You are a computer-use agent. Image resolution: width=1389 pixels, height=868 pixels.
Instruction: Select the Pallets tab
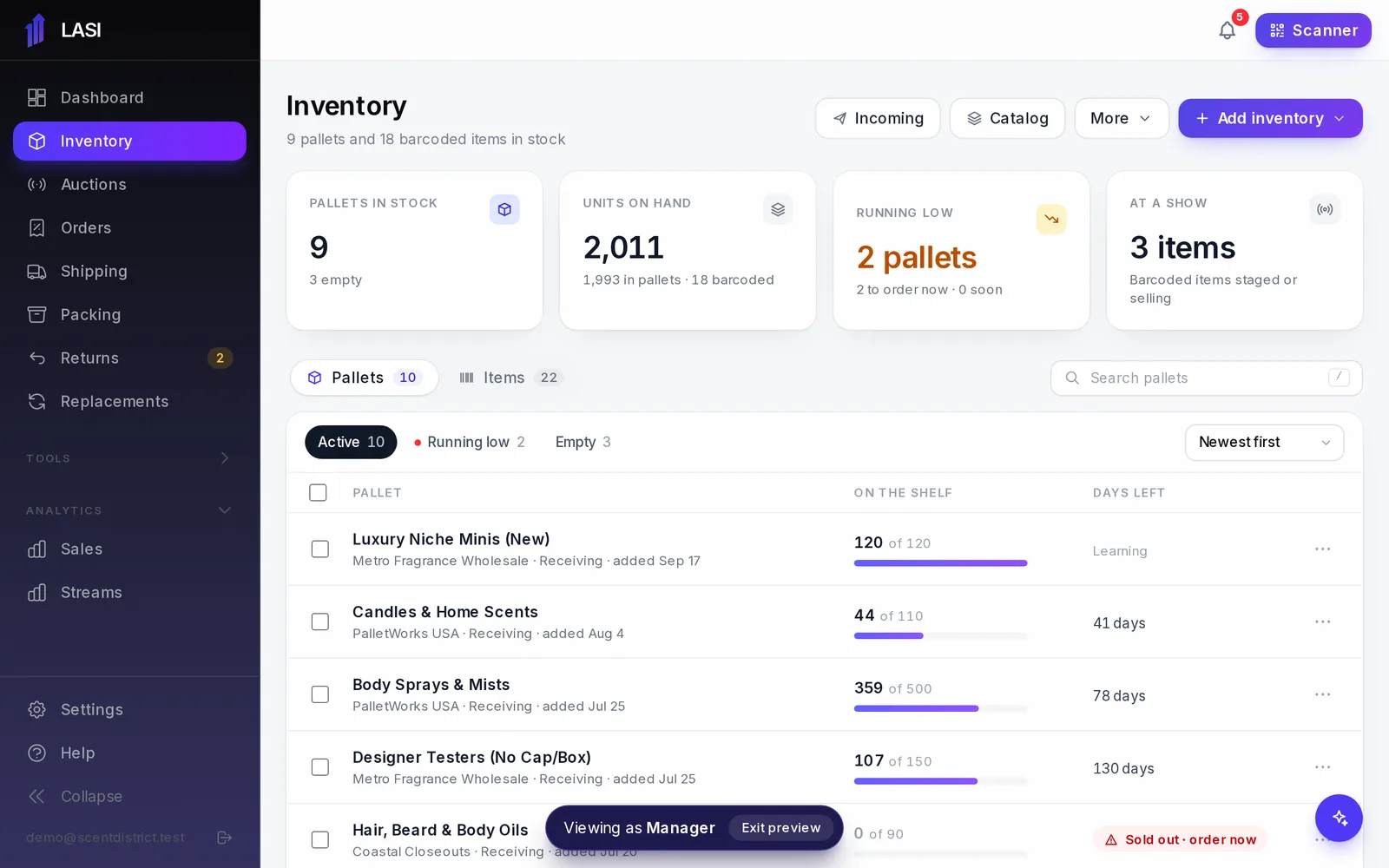pyautogui.click(x=365, y=378)
